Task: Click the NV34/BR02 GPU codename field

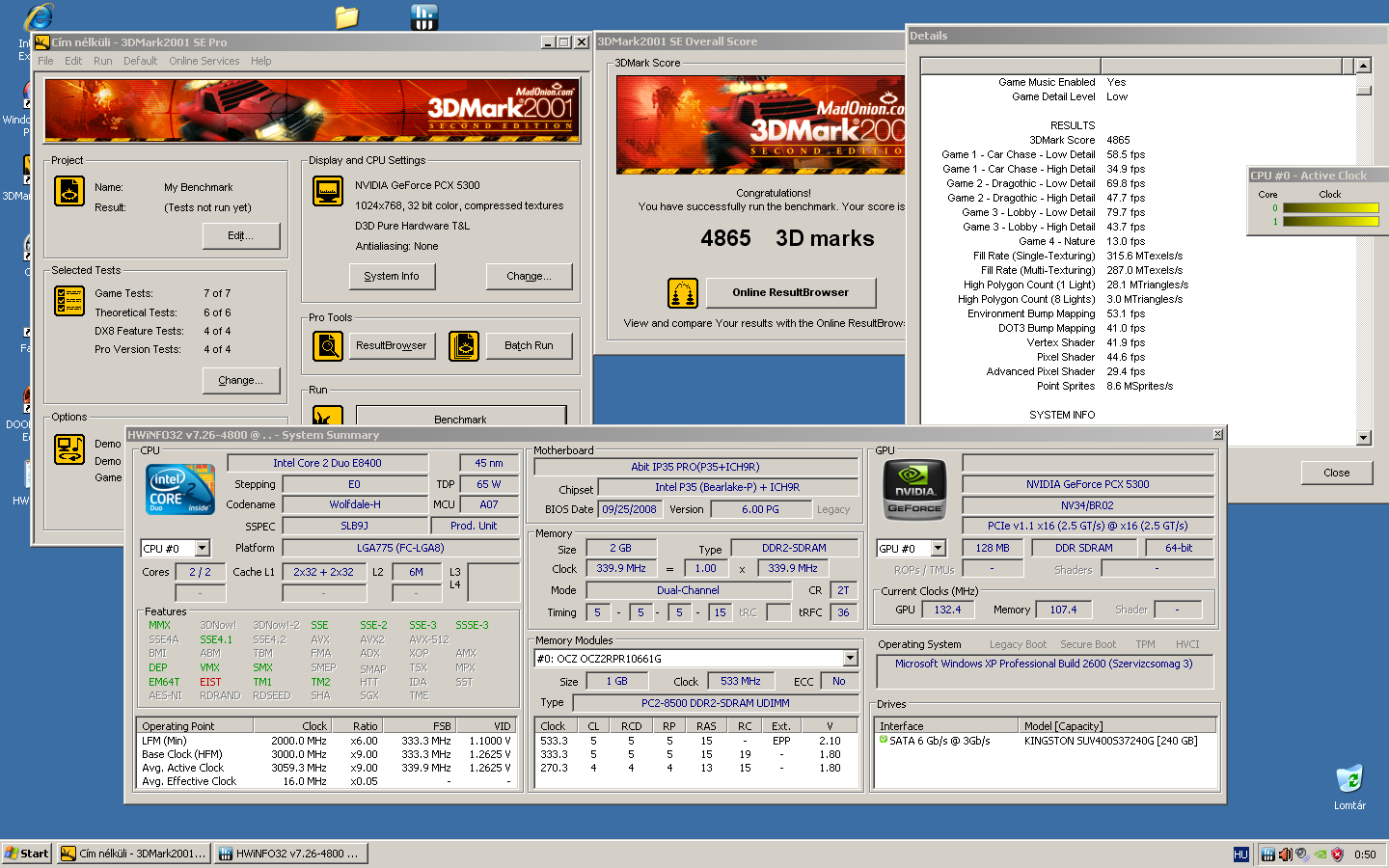Action: pos(1087,505)
